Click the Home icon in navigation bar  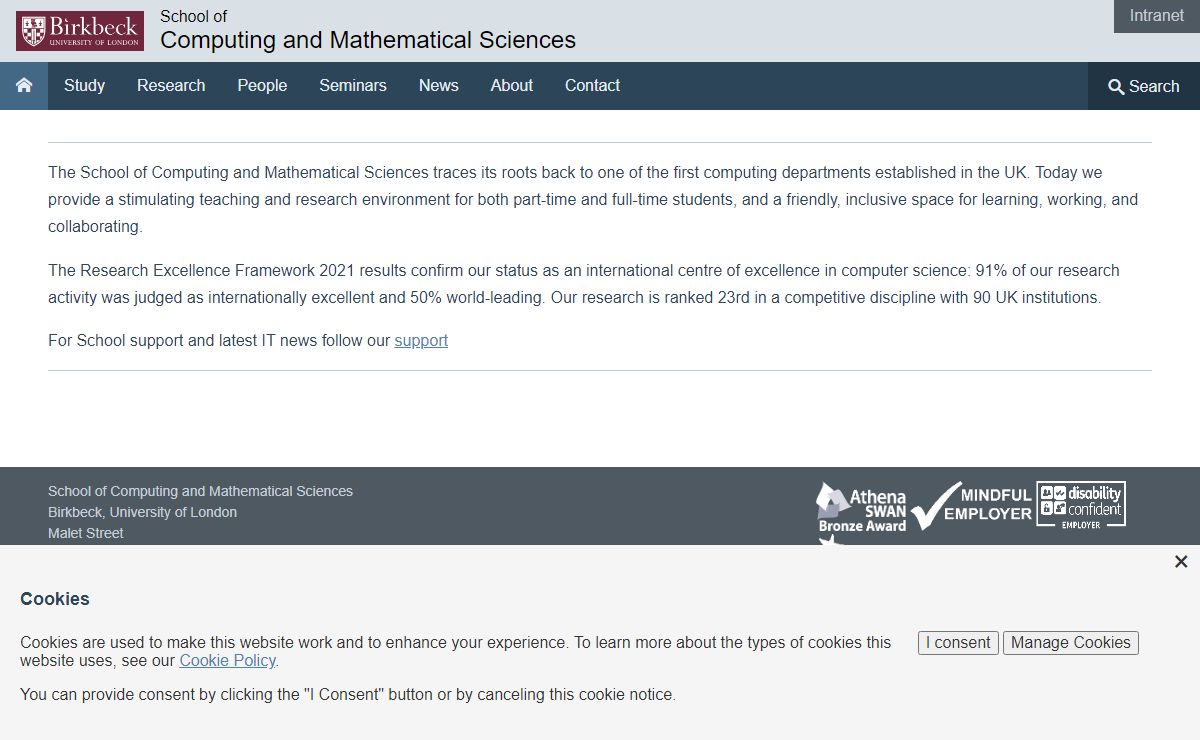click(24, 86)
